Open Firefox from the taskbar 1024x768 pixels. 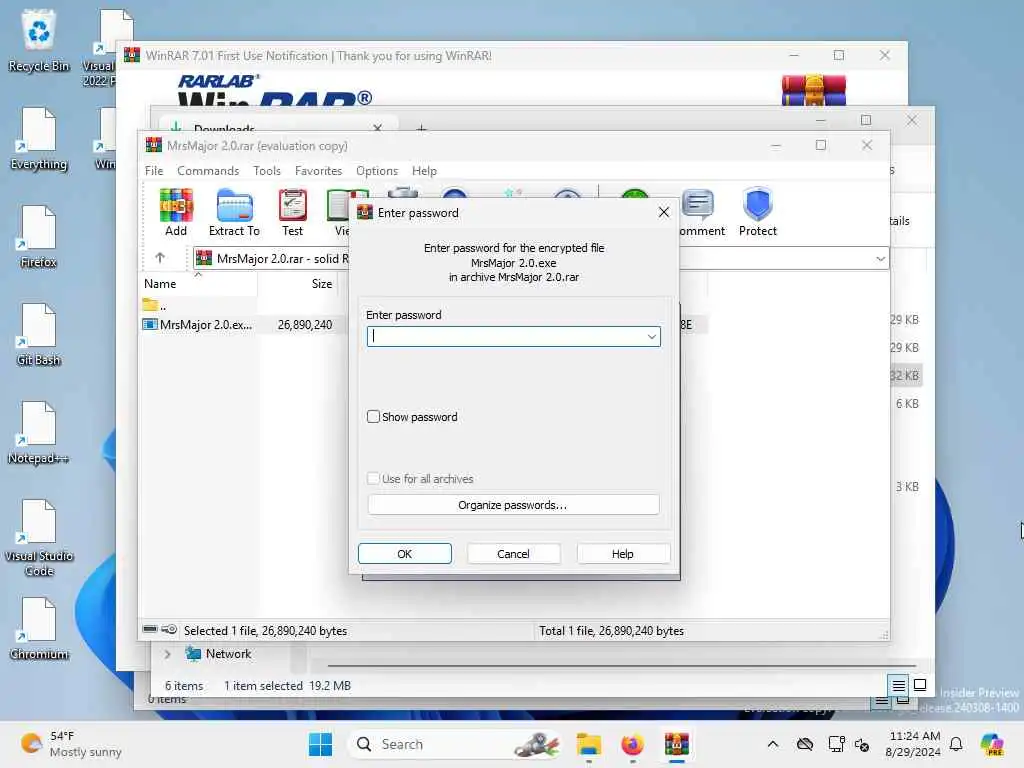632,744
